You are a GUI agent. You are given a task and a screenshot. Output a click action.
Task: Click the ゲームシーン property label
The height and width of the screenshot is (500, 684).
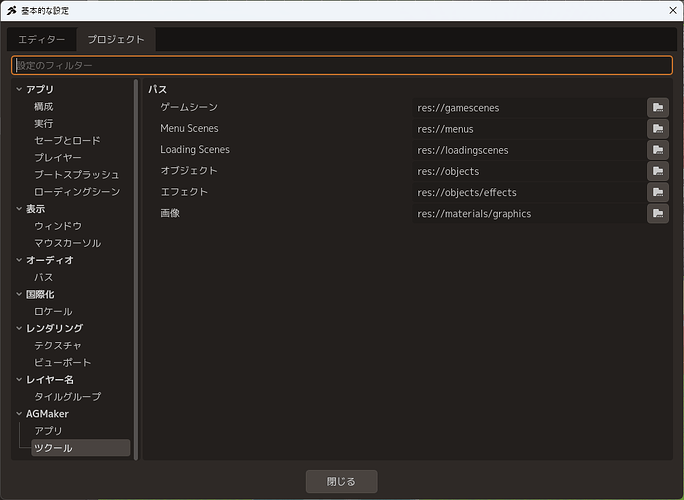click(189, 107)
